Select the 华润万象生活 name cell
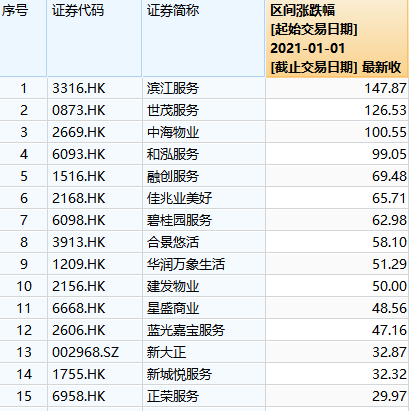 coord(204,264)
